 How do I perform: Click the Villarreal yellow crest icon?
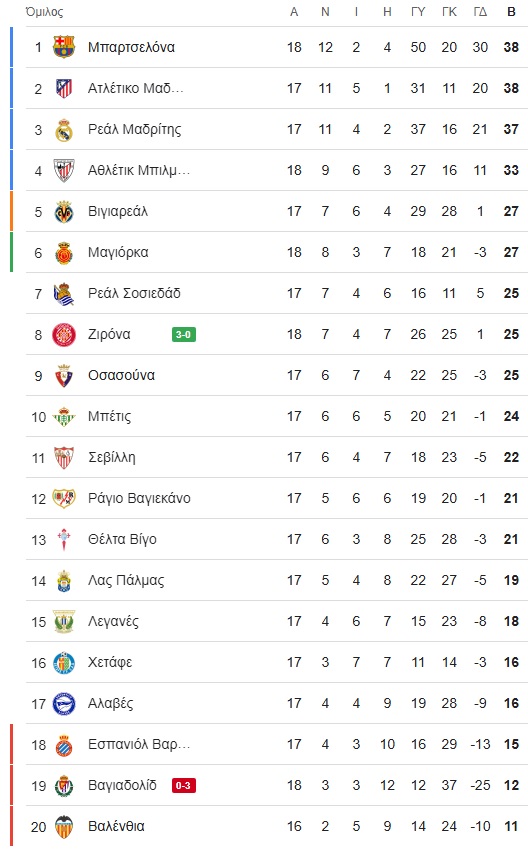[x=63, y=211]
